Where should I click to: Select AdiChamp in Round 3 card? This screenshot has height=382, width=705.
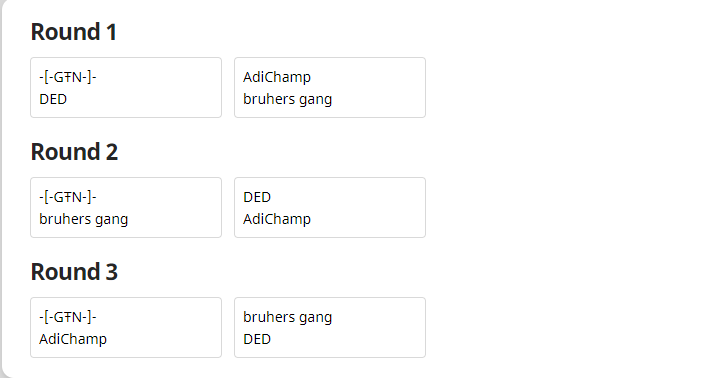(x=73, y=339)
